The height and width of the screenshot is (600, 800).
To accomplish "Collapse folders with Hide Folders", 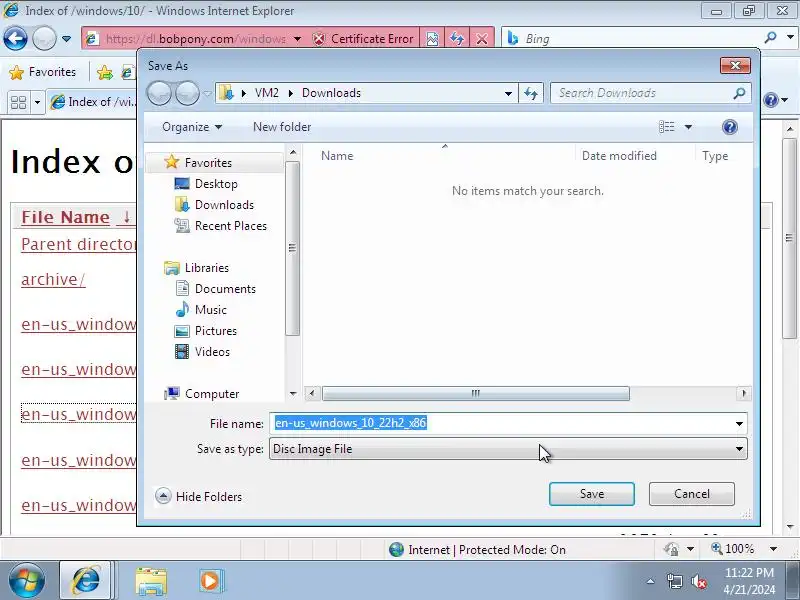I will point(199,496).
